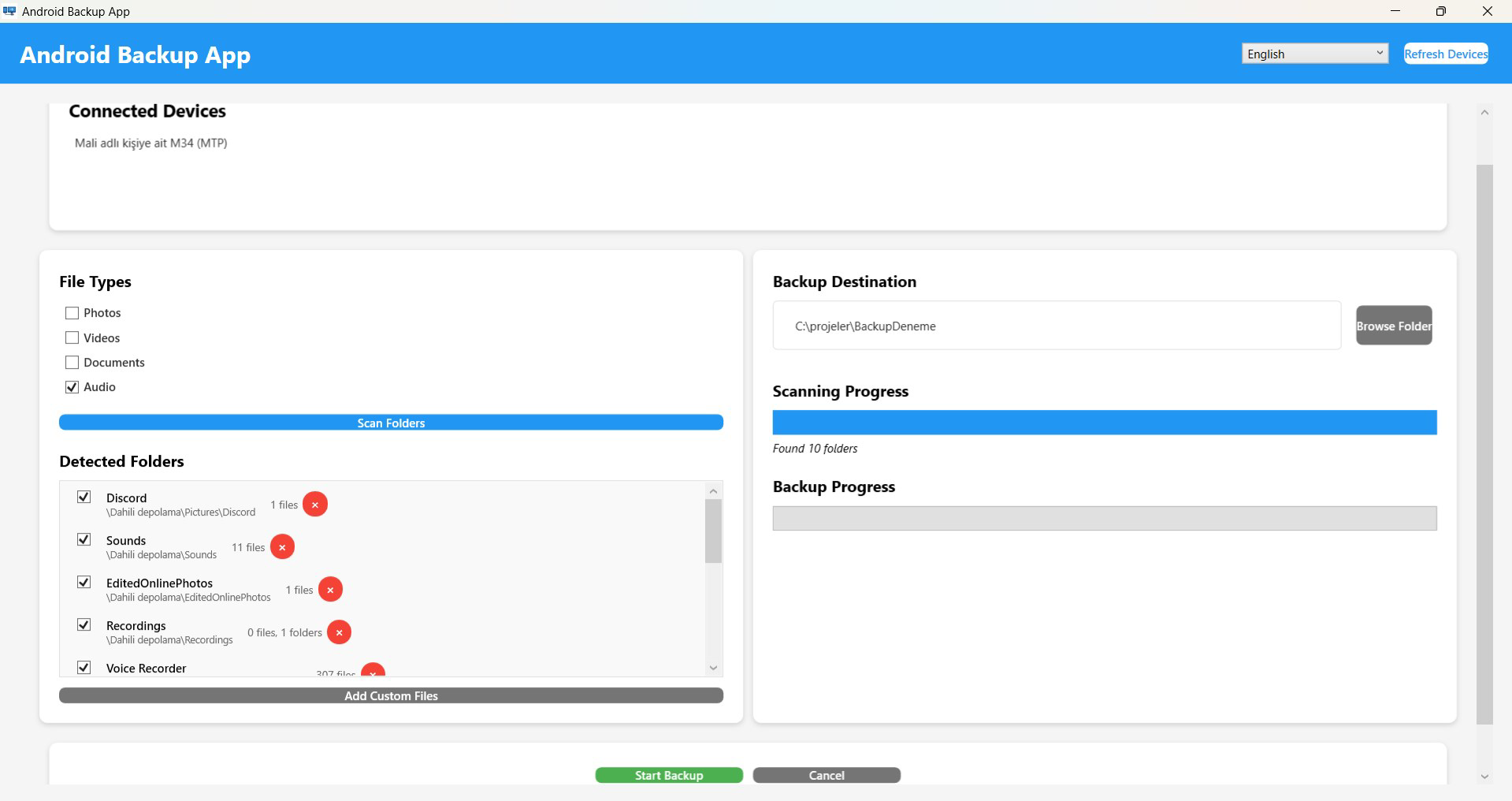Click Add Custom Files
The image size is (1512, 801).
391,695
